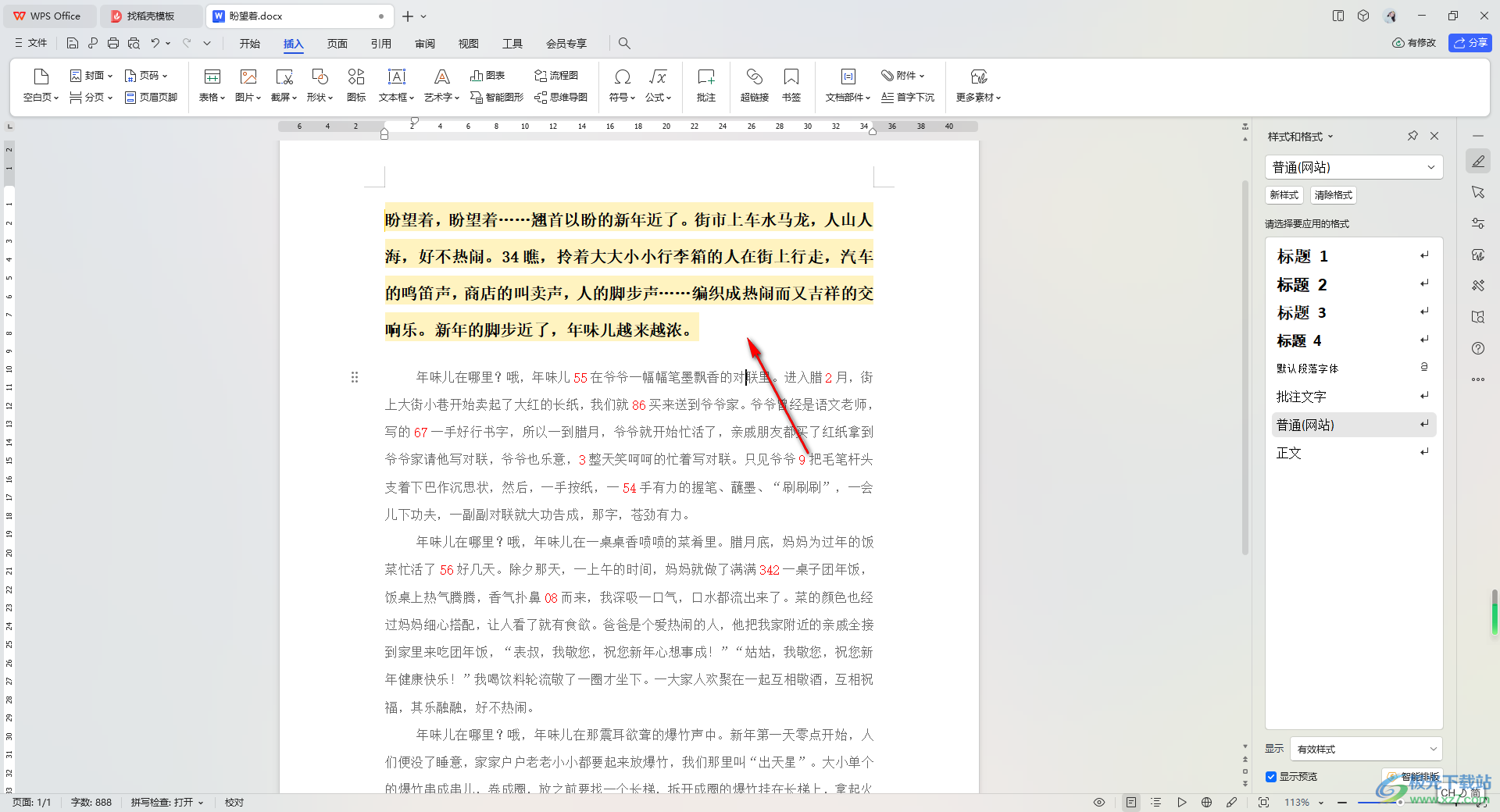Switch to outline view in status bar
The height and width of the screenshot is (812, 1500).
(x=1156, y=803)
